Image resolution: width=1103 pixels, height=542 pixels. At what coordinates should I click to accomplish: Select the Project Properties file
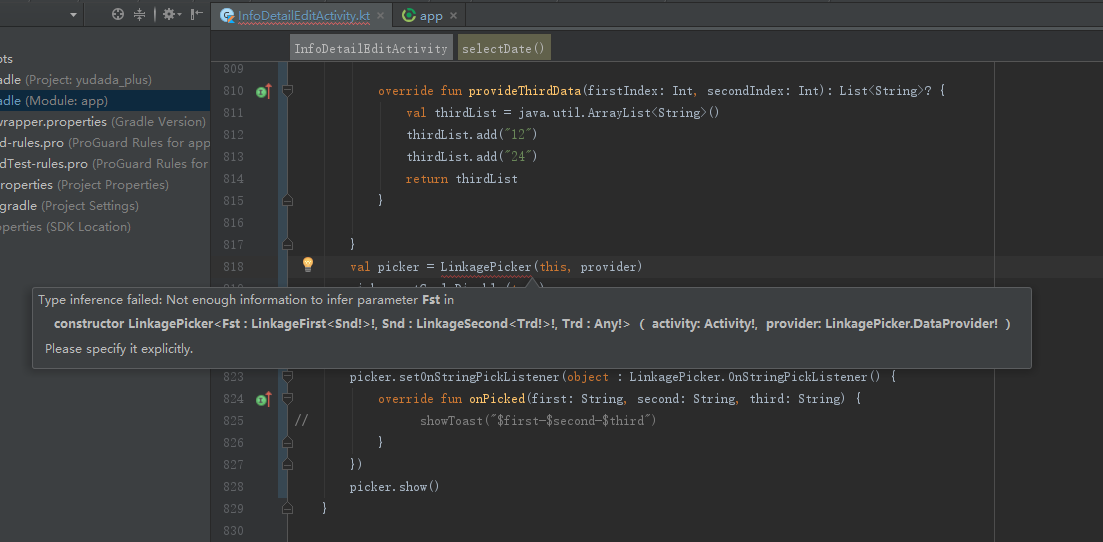[105, 185]
